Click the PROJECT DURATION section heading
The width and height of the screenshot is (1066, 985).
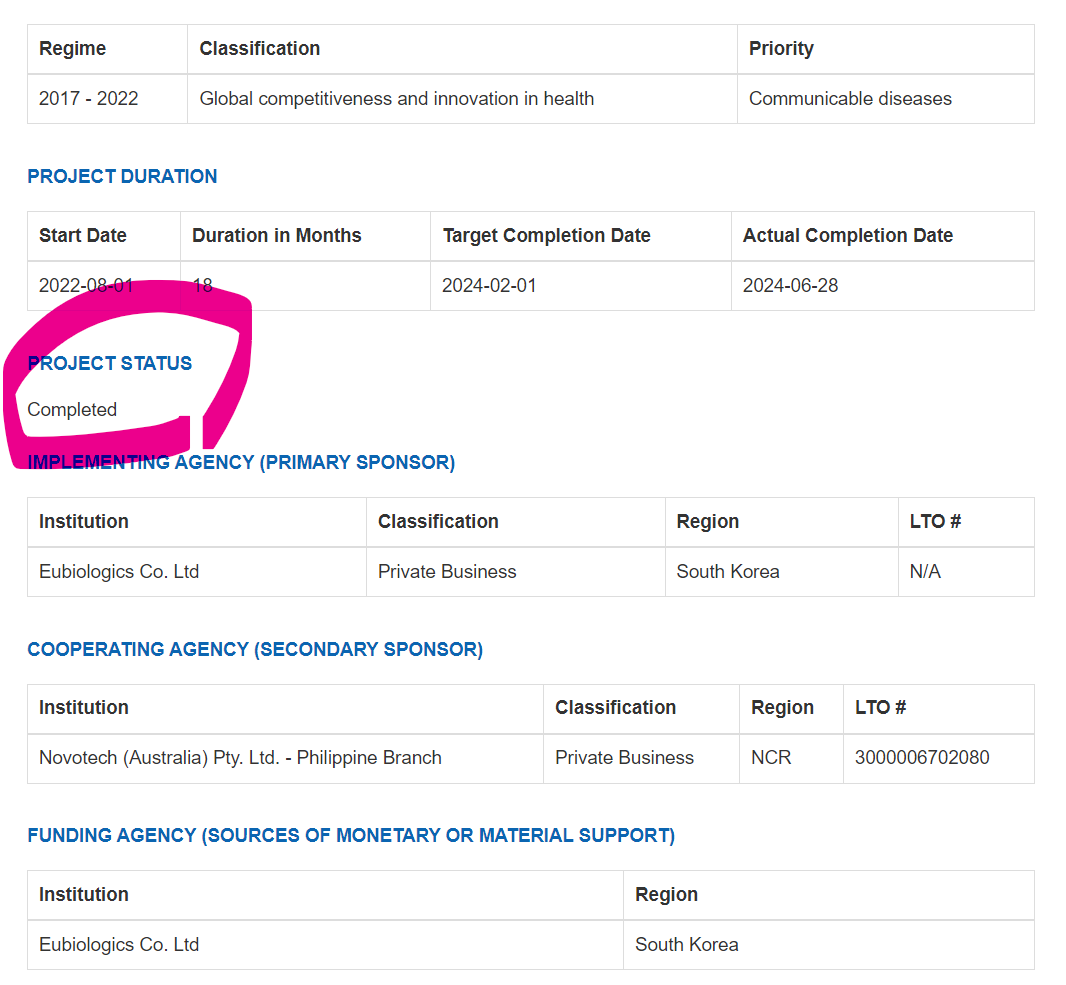(122, 176)
